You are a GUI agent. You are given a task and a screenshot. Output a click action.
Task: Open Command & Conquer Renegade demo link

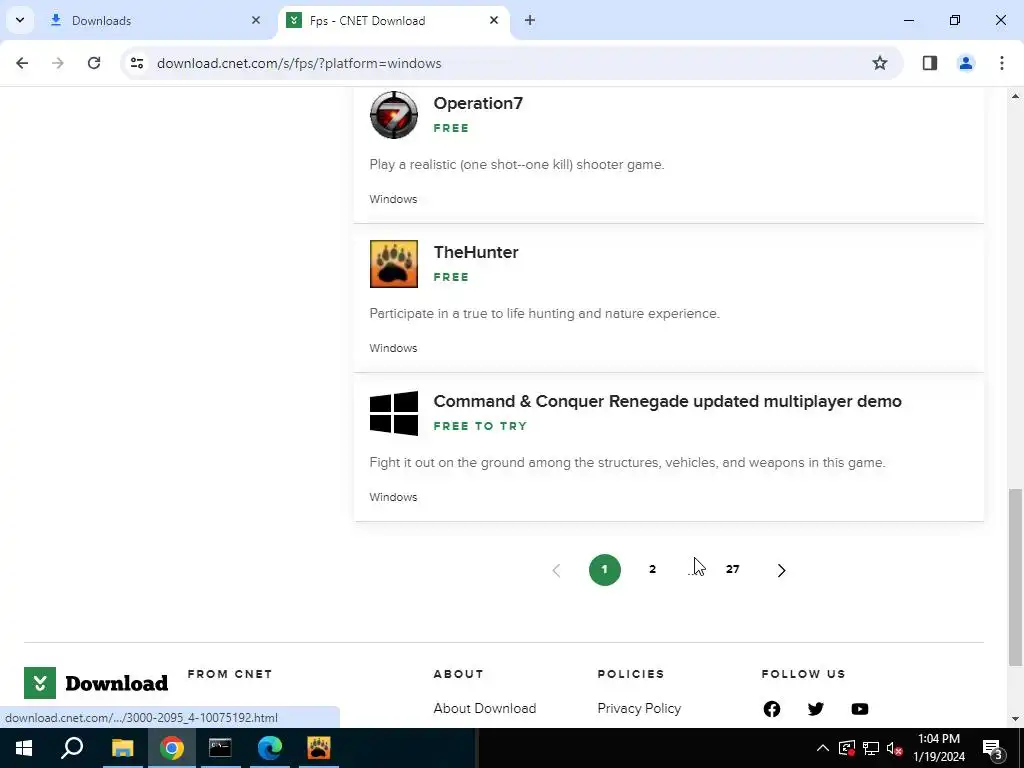coord(667,401)
